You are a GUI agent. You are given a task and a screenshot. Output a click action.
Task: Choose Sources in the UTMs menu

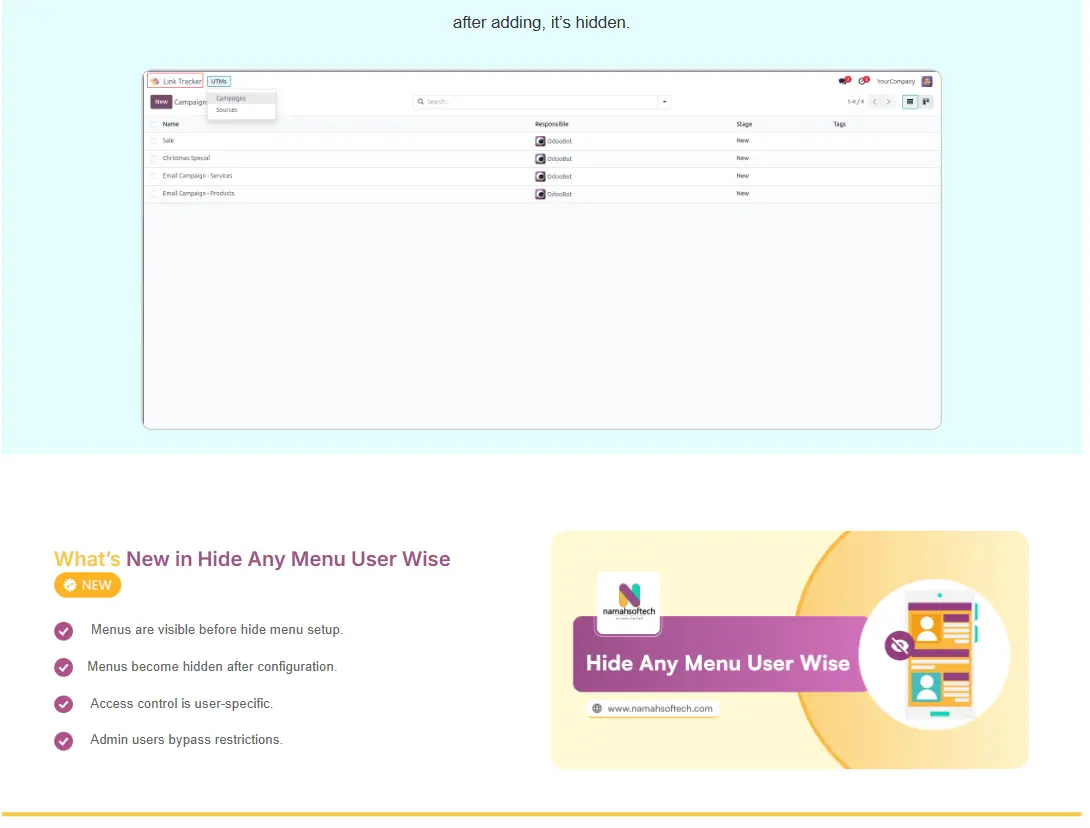click(x=227, y=110)
